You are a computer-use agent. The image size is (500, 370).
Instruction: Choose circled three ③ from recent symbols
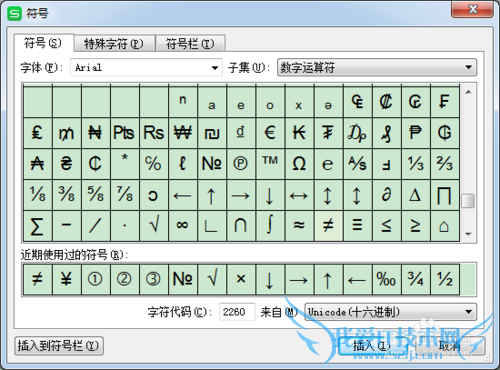(154, 279)
